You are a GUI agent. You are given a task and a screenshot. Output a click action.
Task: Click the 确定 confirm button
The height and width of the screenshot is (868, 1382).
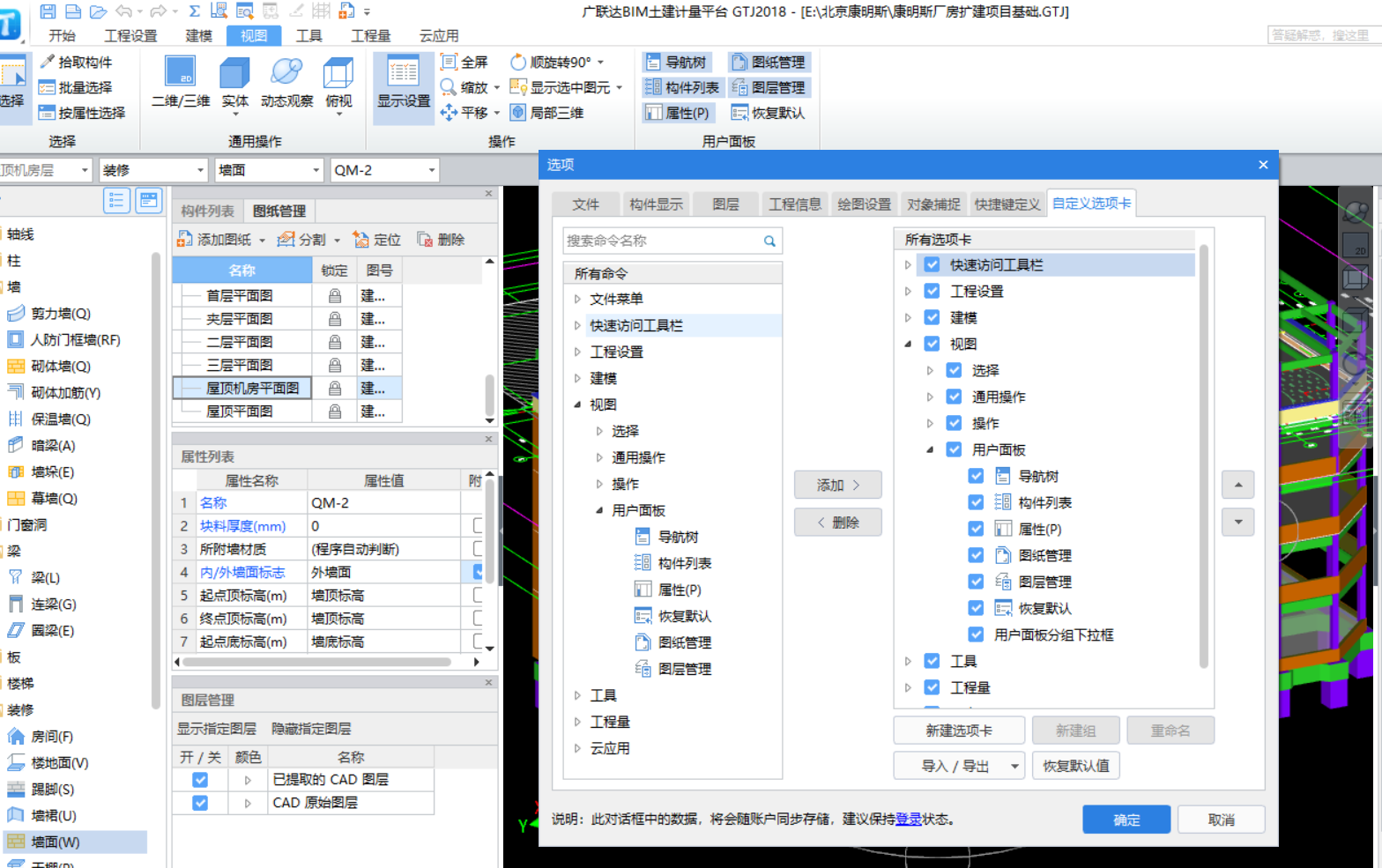pos(1126,820)
